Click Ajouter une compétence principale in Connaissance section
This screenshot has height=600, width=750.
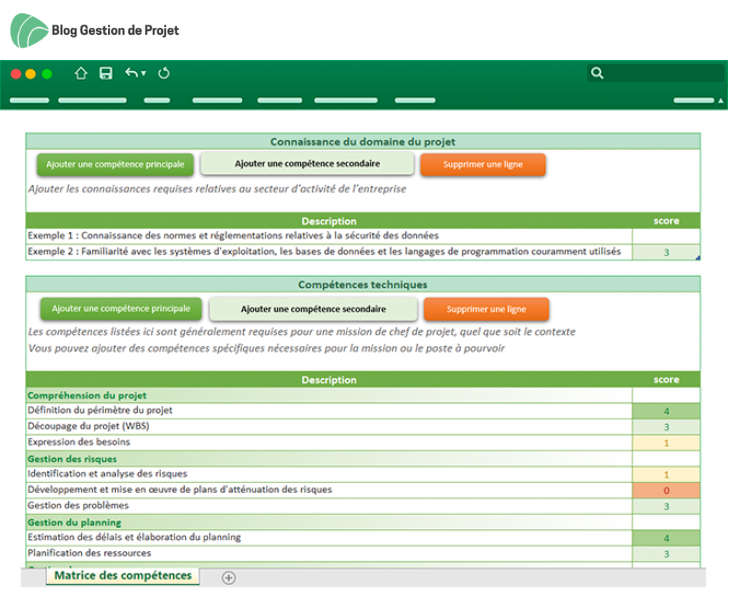[115, 164]
